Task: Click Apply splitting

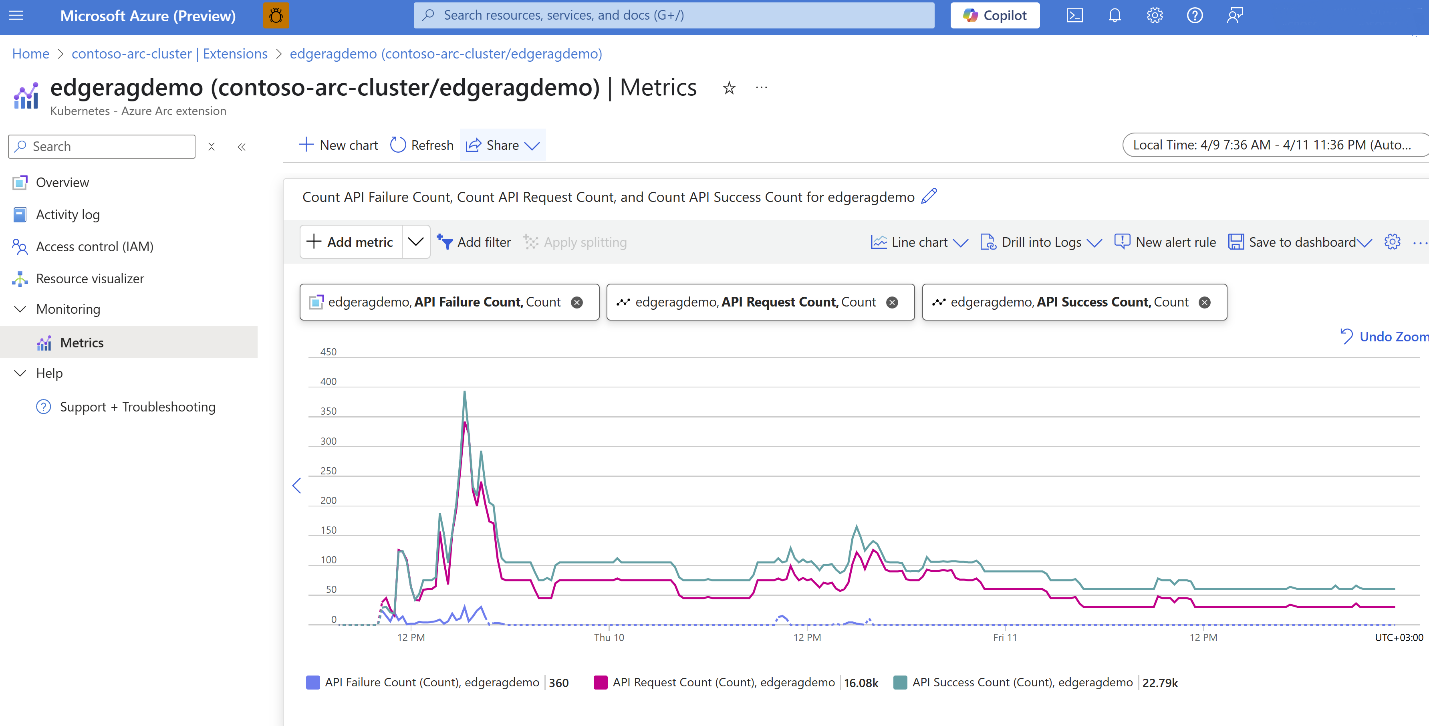Action: click(x=575, y=242)
